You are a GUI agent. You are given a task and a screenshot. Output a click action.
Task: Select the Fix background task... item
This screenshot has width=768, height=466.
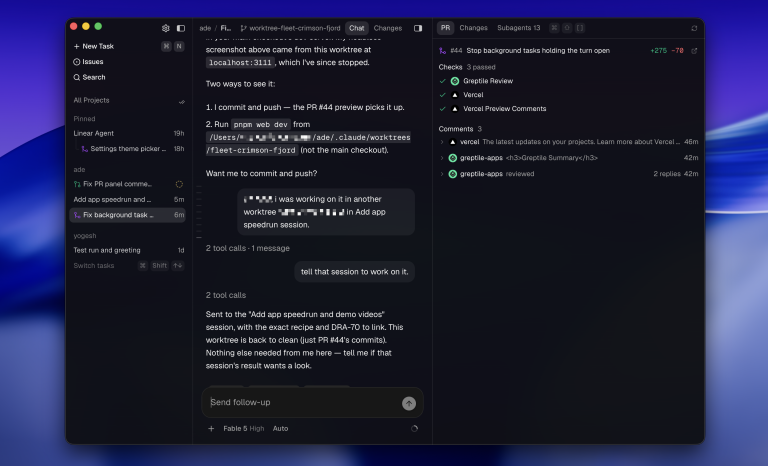tap(128, 215)
